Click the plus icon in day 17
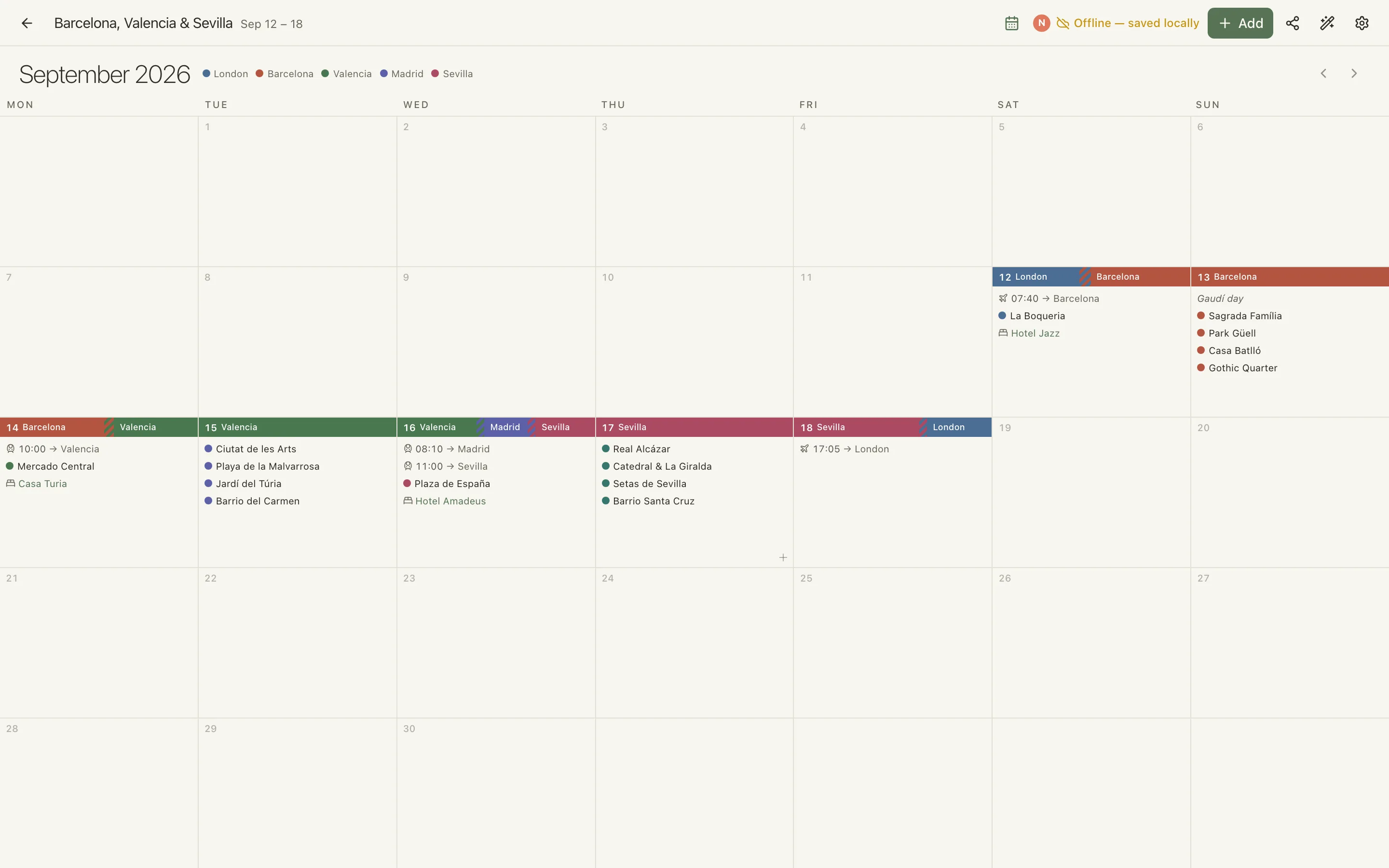Screen dimensions: 1389x868 coord(783,557)
